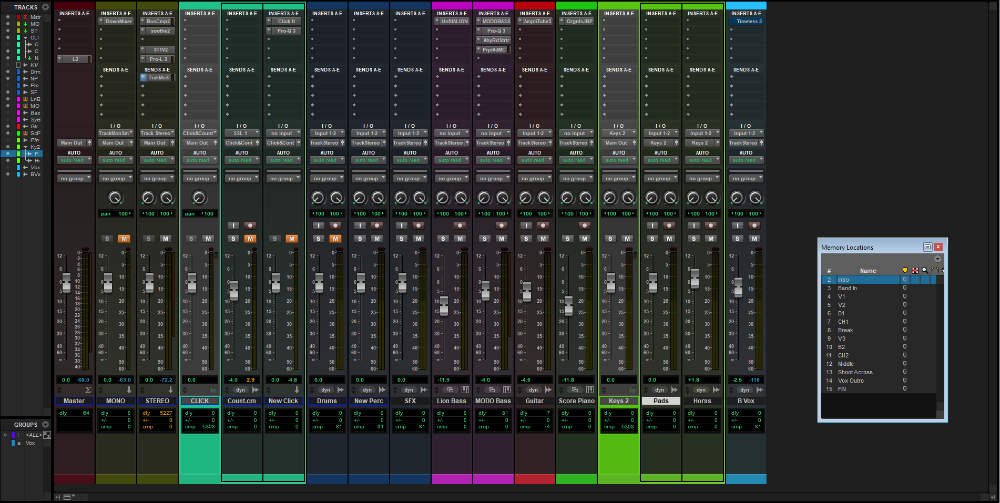Image resolution: width=1000 pixels, height=503 pixels.
Task: Unmute the MONO track
Action: (124, 238)
